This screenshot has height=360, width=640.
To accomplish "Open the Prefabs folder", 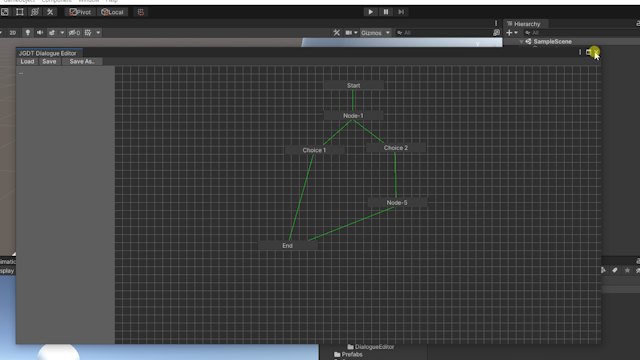I will pos(348,354).
